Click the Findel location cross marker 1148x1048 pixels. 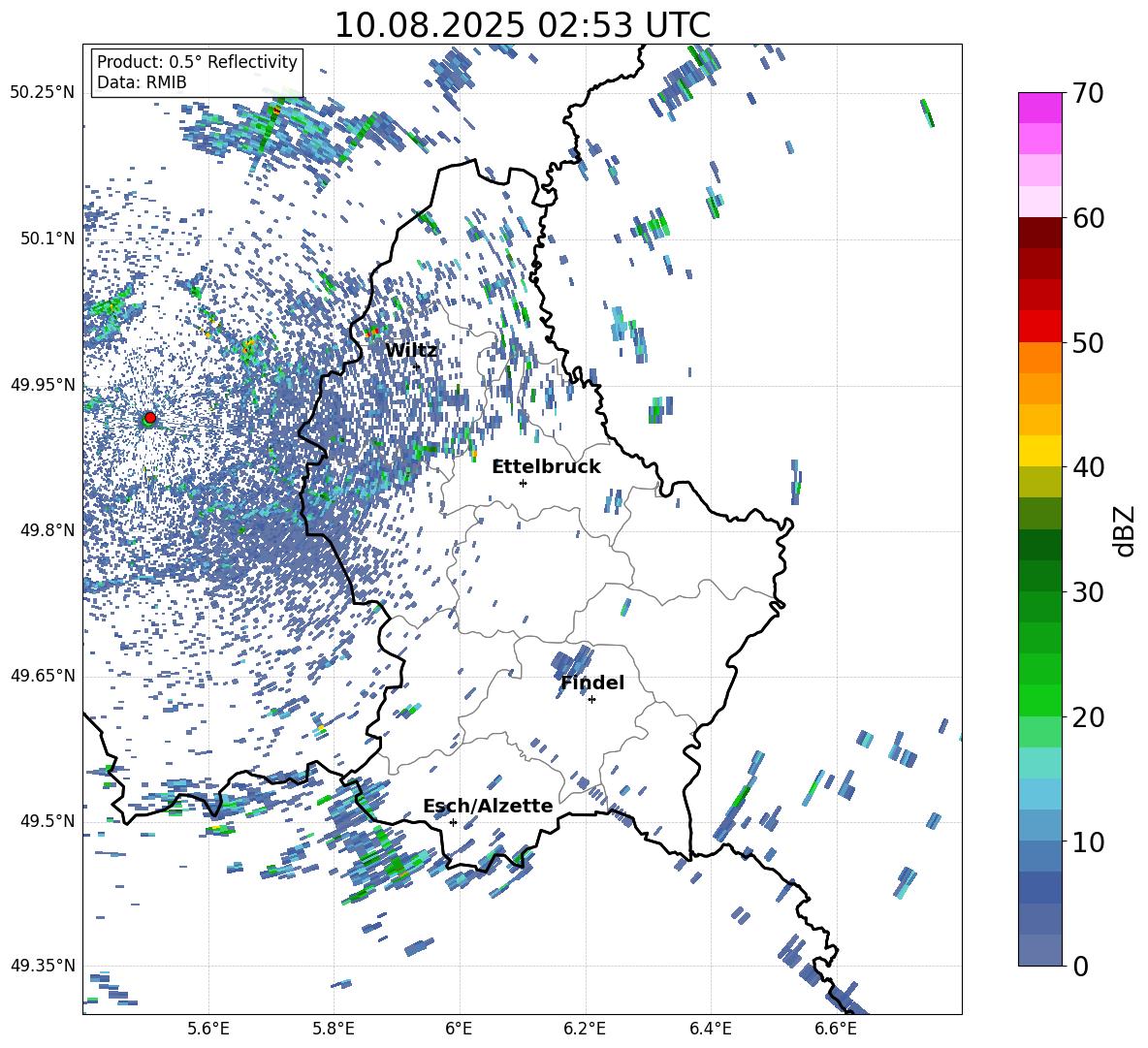[x=591, y=700]
